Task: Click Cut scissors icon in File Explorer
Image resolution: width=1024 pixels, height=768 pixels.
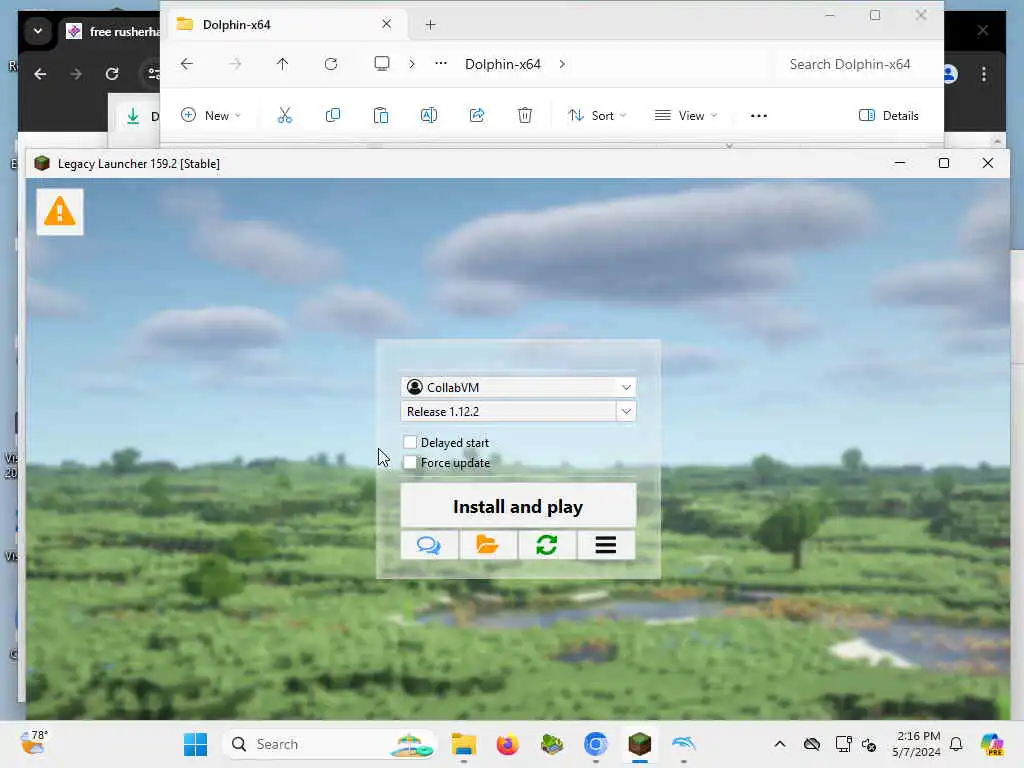Action: pos(285,116)
